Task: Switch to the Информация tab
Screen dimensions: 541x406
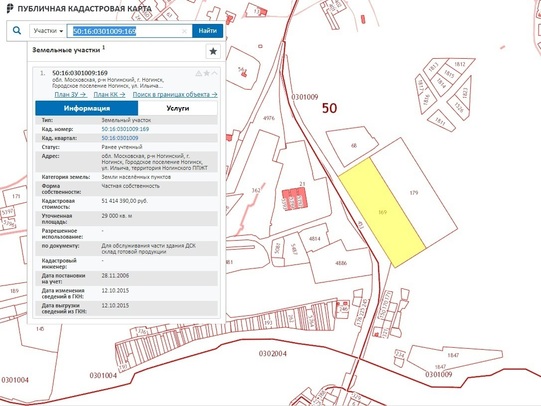Action: point(87,108)
